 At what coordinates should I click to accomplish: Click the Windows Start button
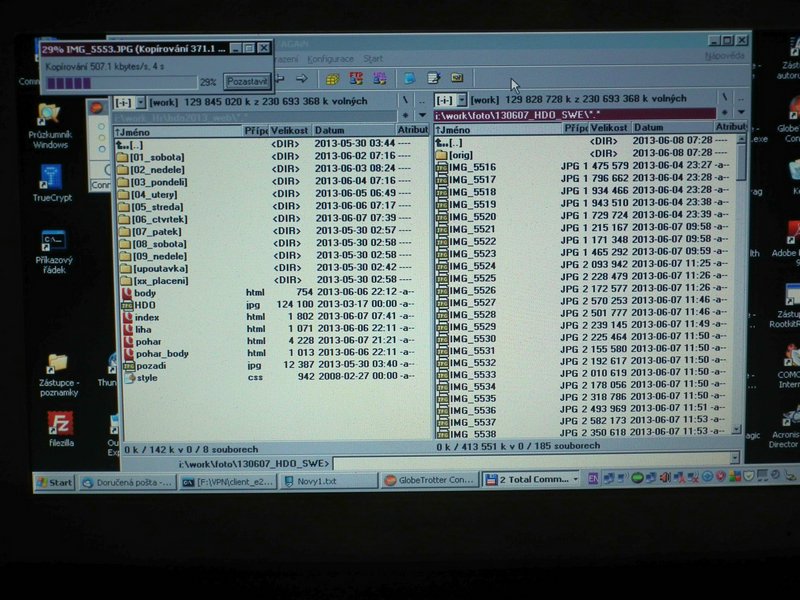[55, 483]
